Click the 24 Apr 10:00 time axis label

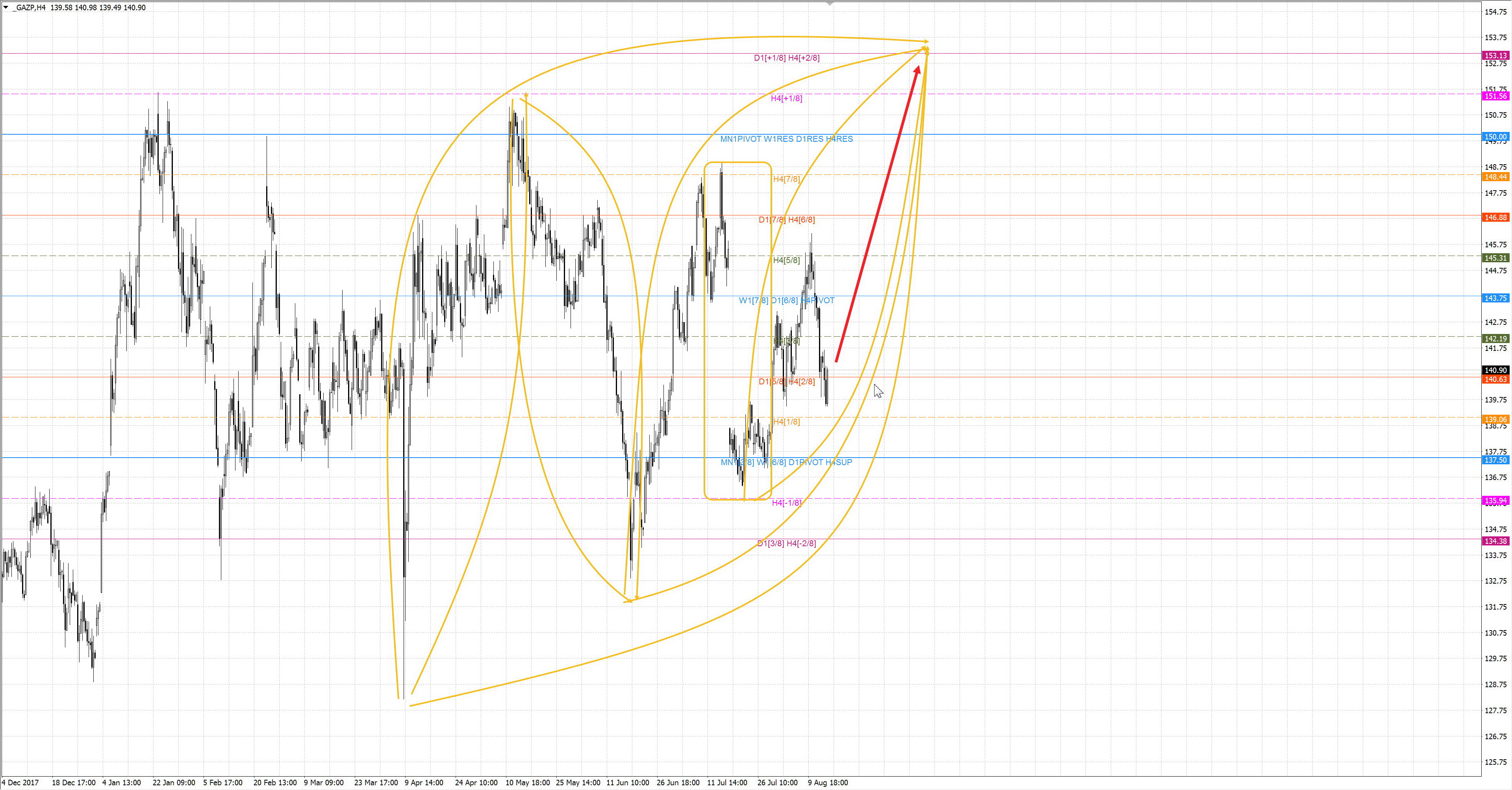coord(476,783)
